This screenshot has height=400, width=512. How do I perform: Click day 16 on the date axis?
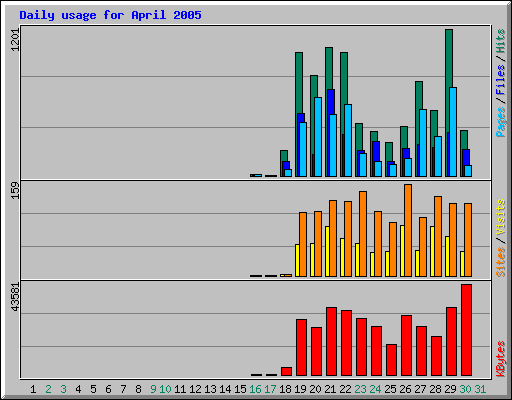(255, 389)
